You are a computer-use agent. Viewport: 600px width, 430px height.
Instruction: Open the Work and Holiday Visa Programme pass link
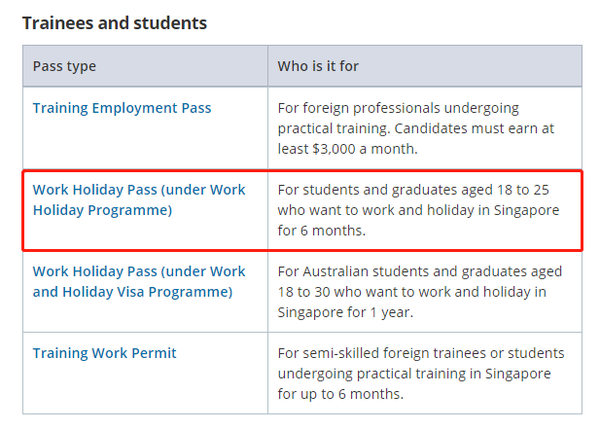(139, 282)
